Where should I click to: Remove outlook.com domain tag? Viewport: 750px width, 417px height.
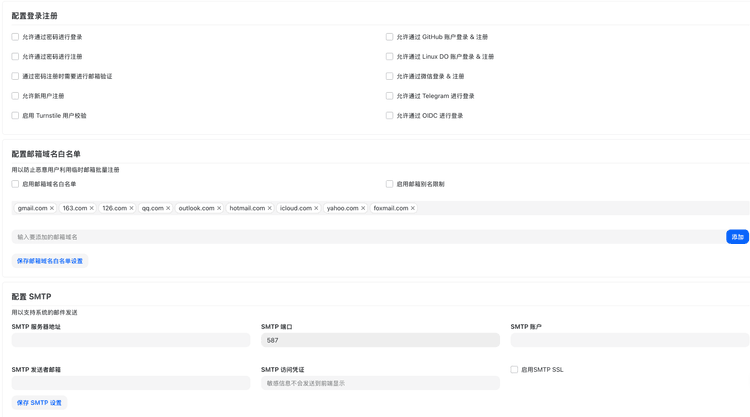(x=219, y=208)
